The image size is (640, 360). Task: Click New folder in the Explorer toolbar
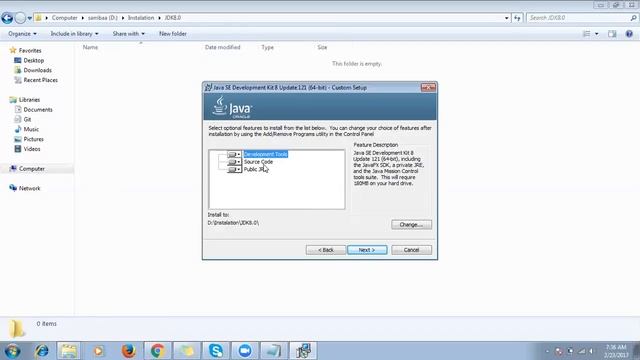point(173,34)
